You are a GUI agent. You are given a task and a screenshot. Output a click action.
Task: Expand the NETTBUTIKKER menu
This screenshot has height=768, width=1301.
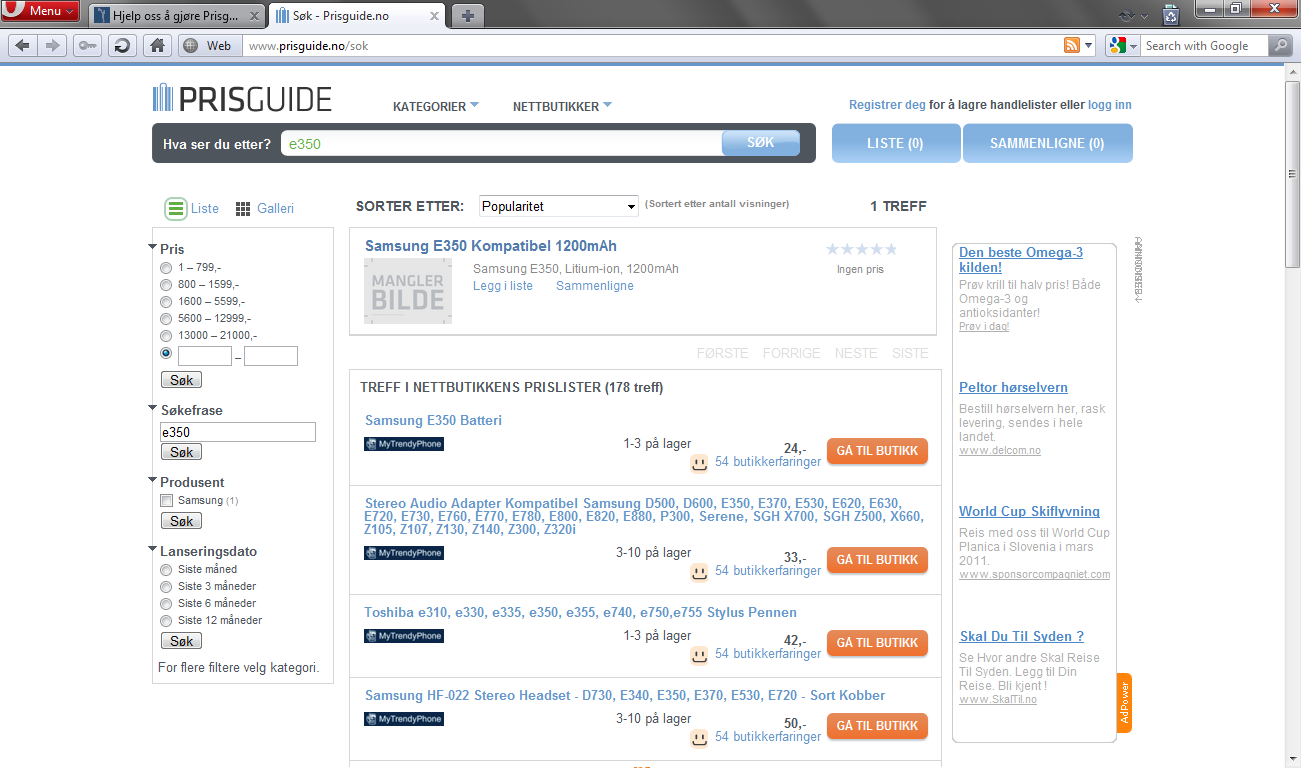(x=562, y=106)
